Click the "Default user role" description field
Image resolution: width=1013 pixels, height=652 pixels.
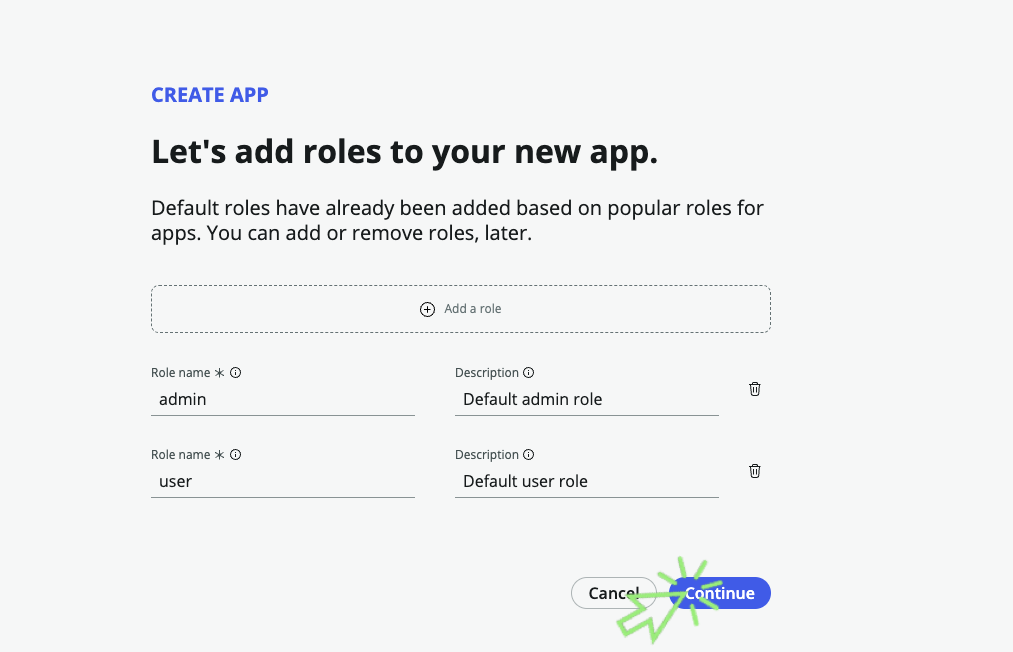(x=586, y=481)
